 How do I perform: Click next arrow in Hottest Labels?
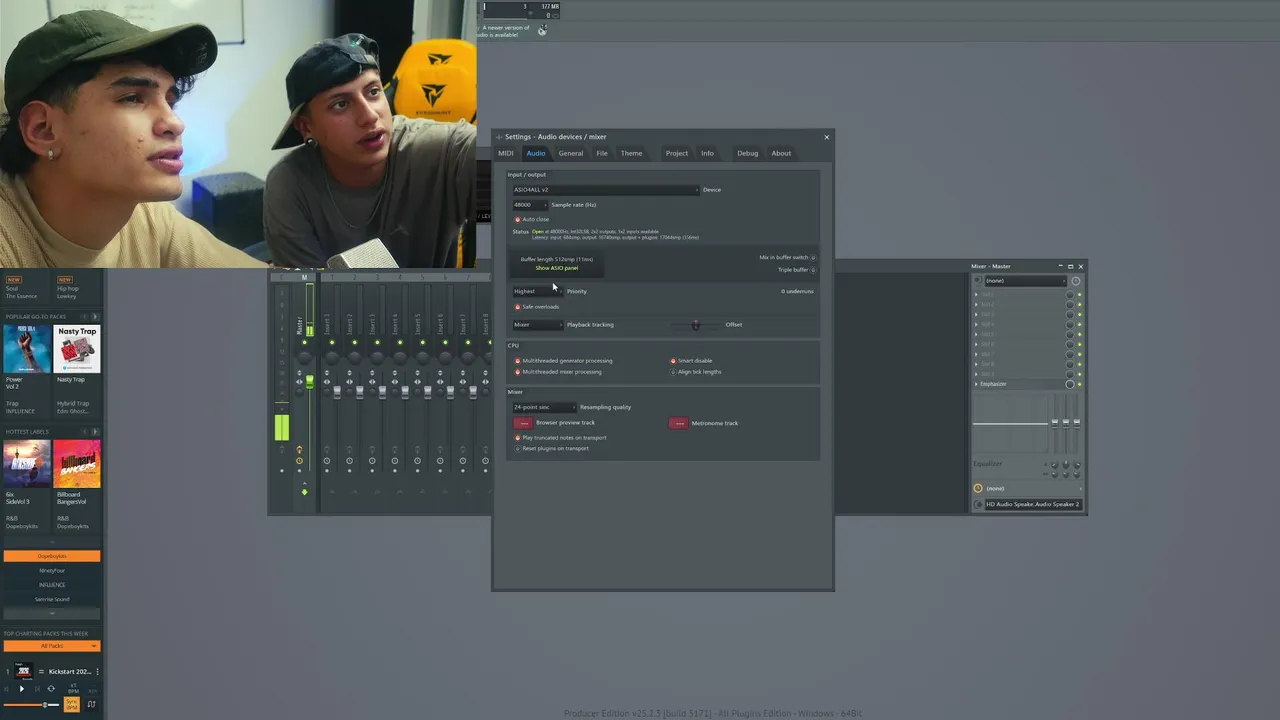click(x=96, y=432)
